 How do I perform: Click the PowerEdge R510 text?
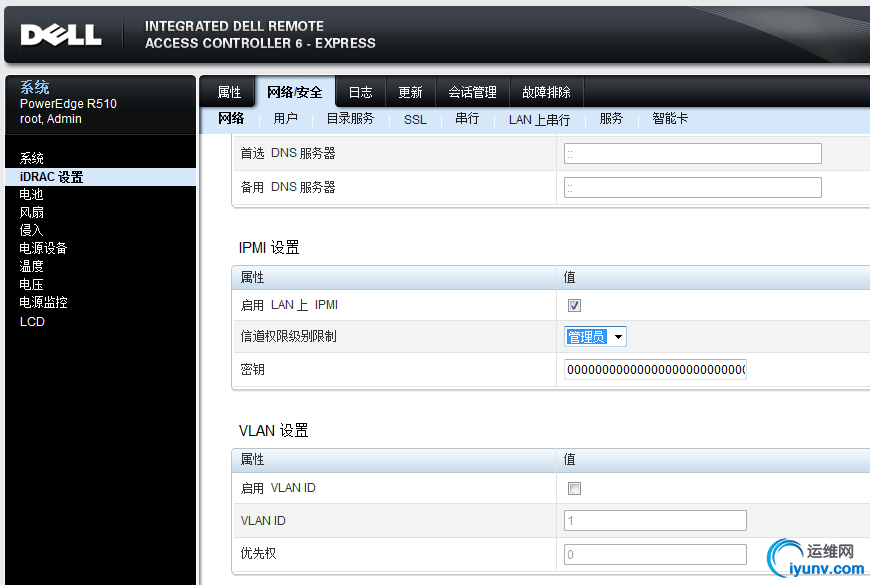(68, 104)
